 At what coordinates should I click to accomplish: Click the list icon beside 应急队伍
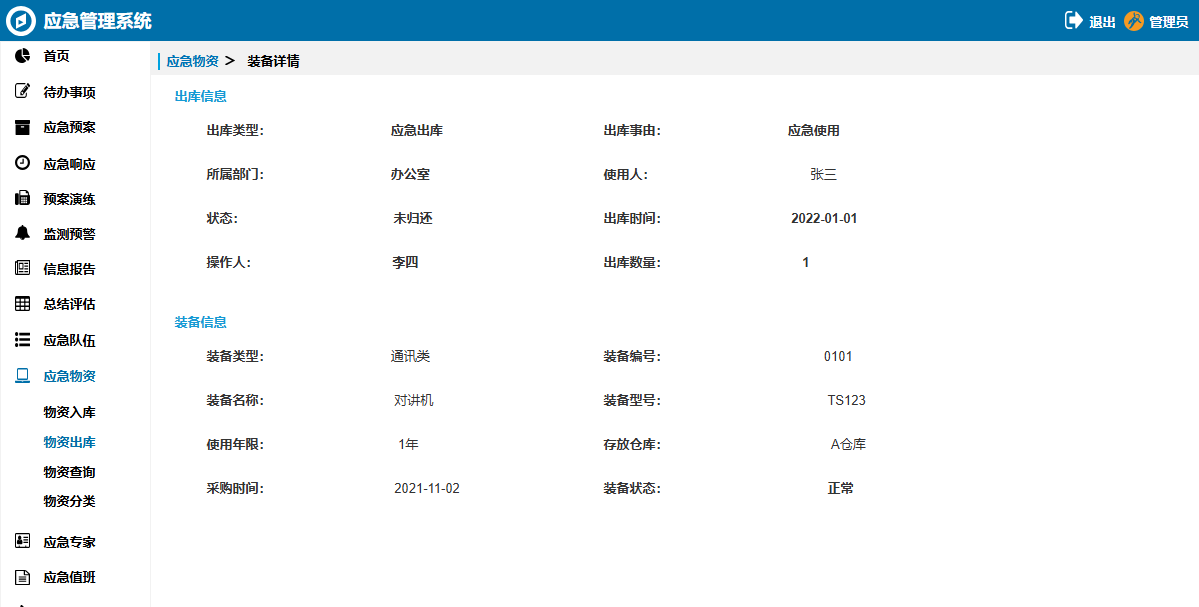[22, 340]
